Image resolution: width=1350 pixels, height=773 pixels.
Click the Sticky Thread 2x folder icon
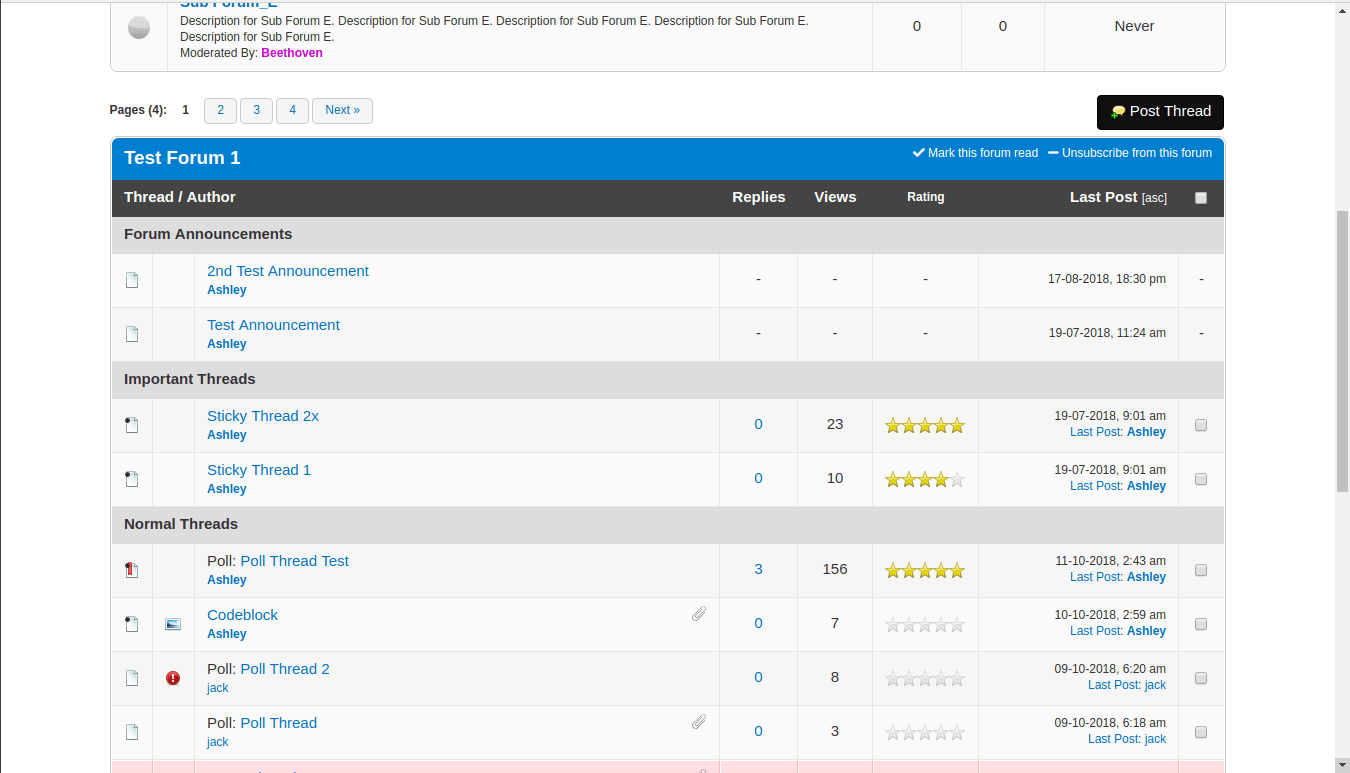(x=131, y=425)
